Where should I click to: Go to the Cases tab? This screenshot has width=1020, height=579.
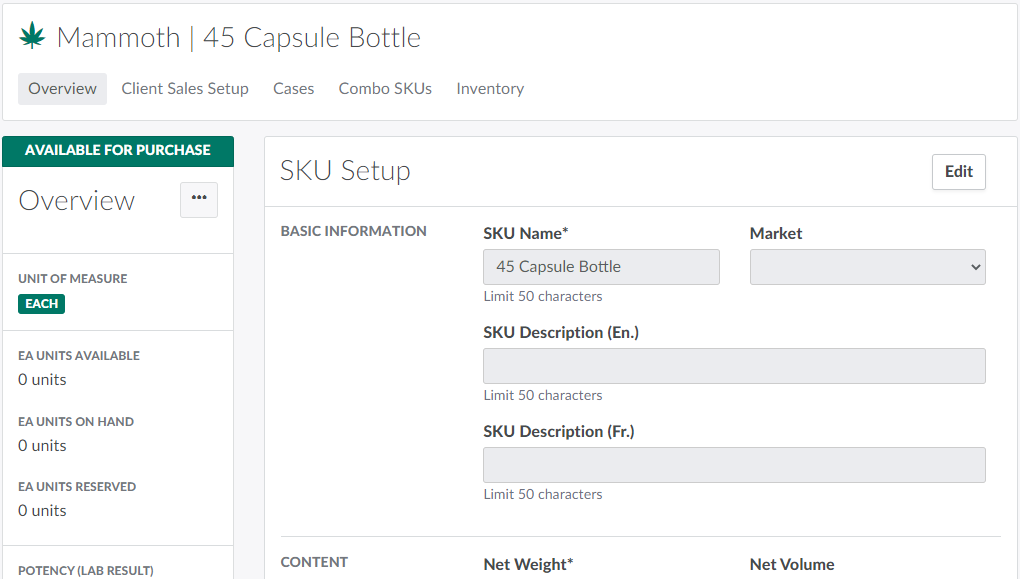point(293,89)
